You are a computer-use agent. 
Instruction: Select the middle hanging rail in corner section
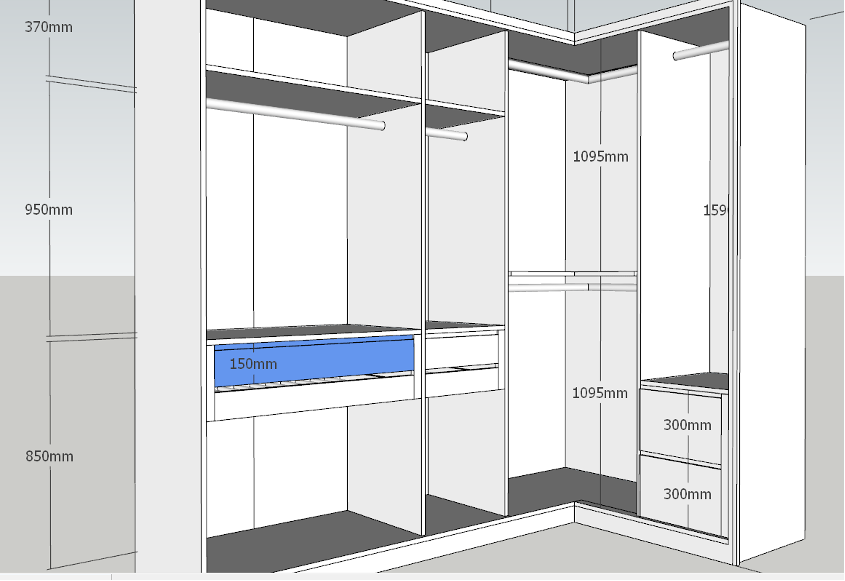pyautogui.click(x=573, y=286)
